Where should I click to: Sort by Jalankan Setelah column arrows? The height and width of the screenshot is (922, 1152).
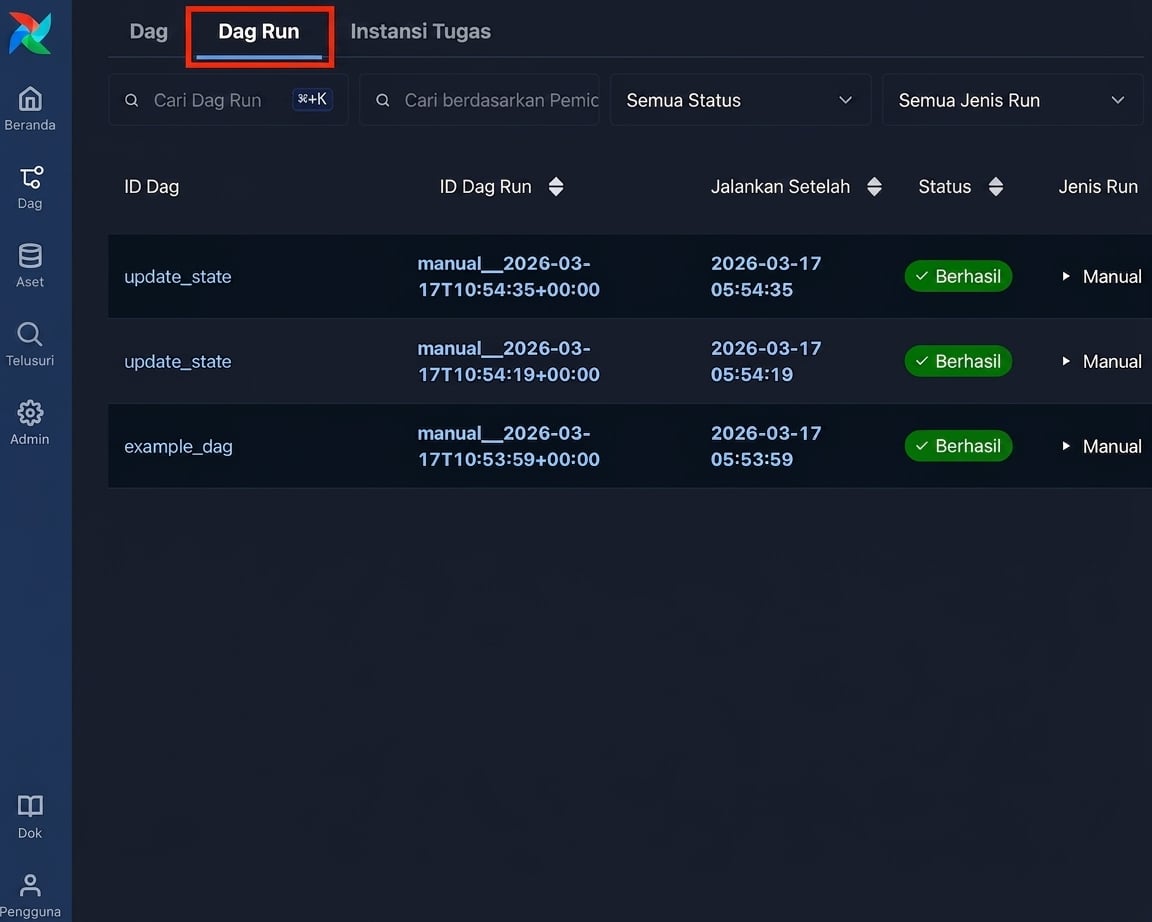click(x=874, y=187)
